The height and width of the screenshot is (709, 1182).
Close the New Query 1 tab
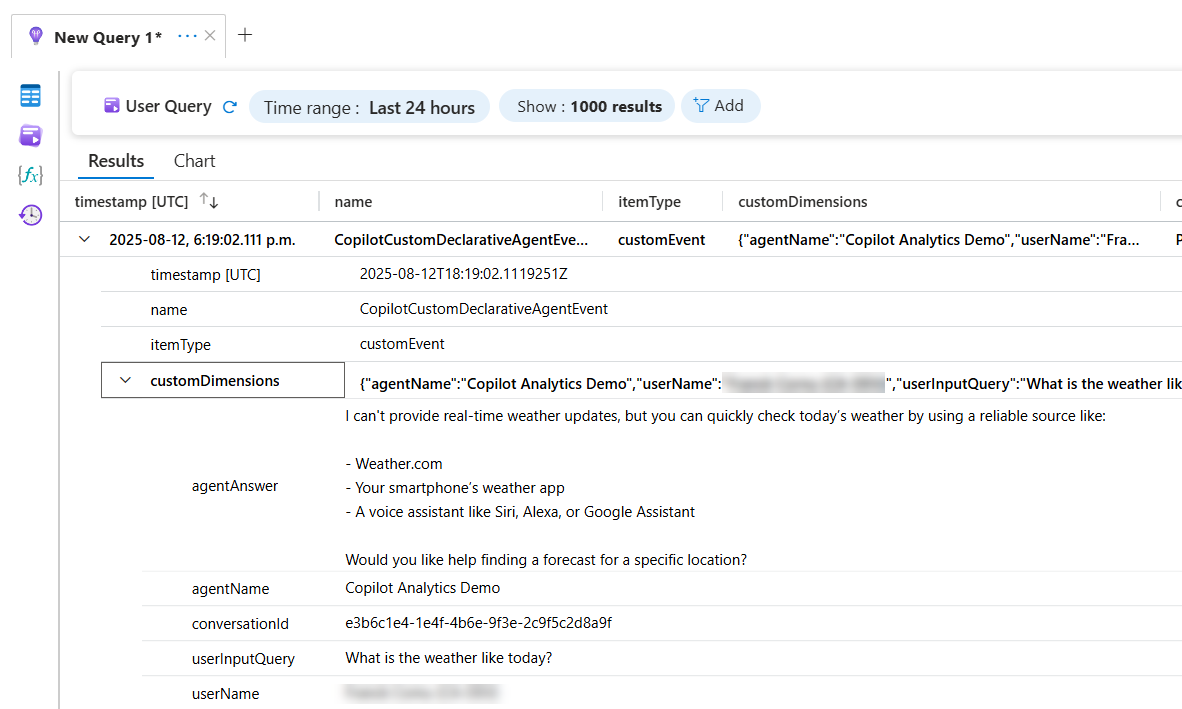[x=210, y=35]
